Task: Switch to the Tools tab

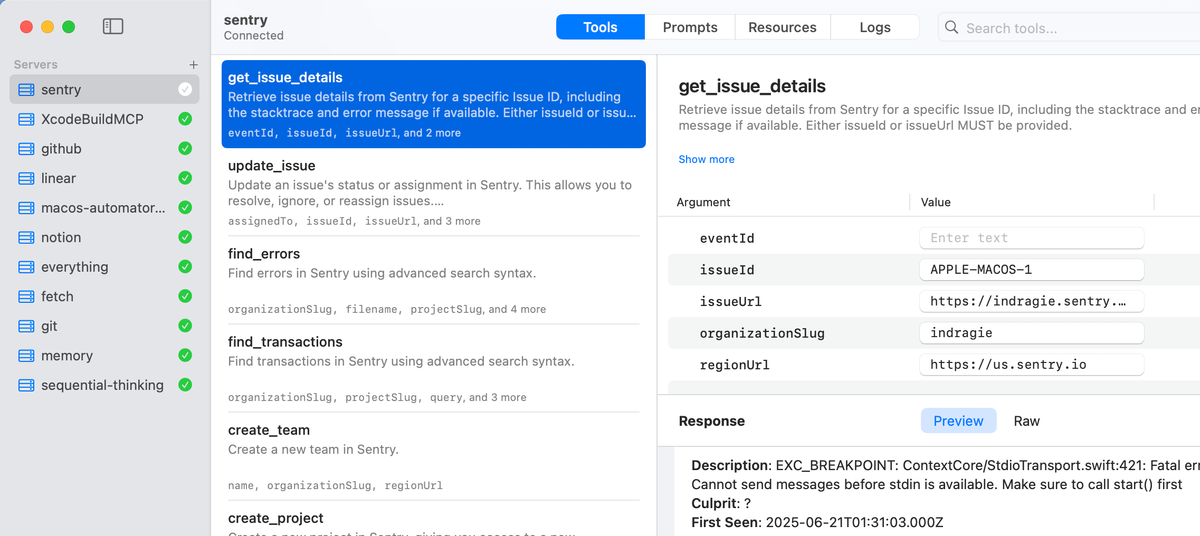Action: [x=600, y=27]
